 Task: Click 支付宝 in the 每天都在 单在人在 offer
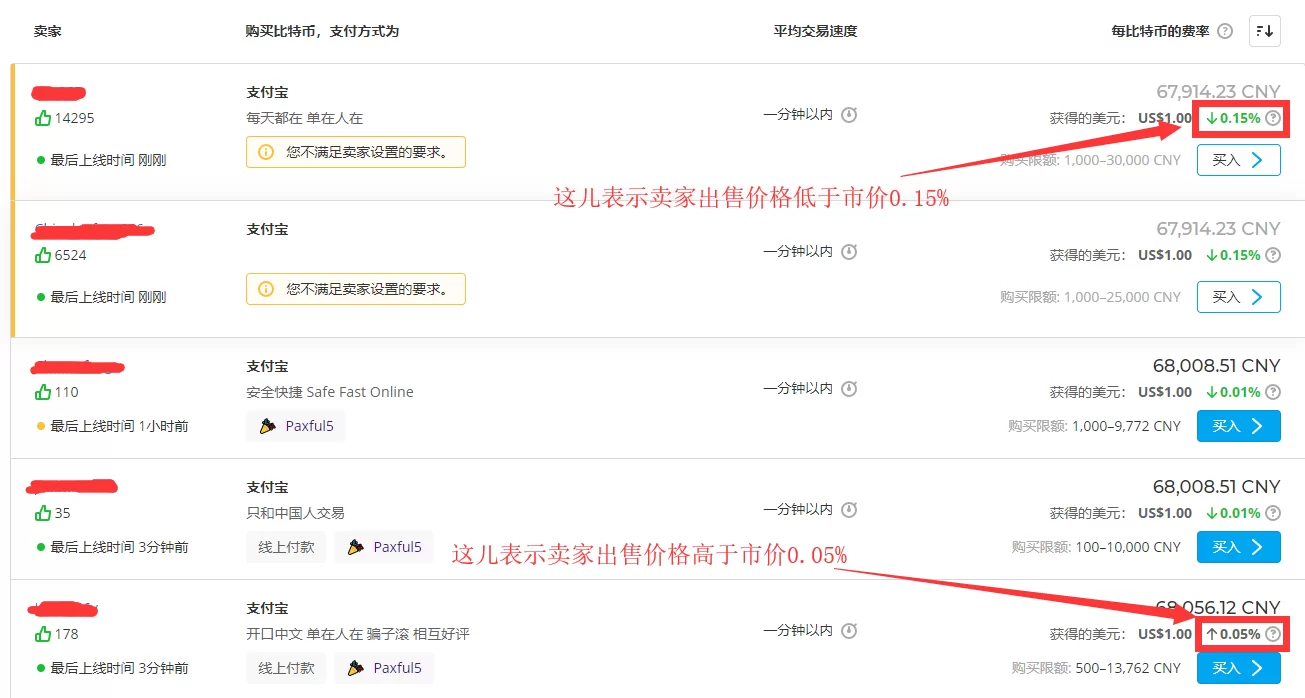tap(267, 92)
